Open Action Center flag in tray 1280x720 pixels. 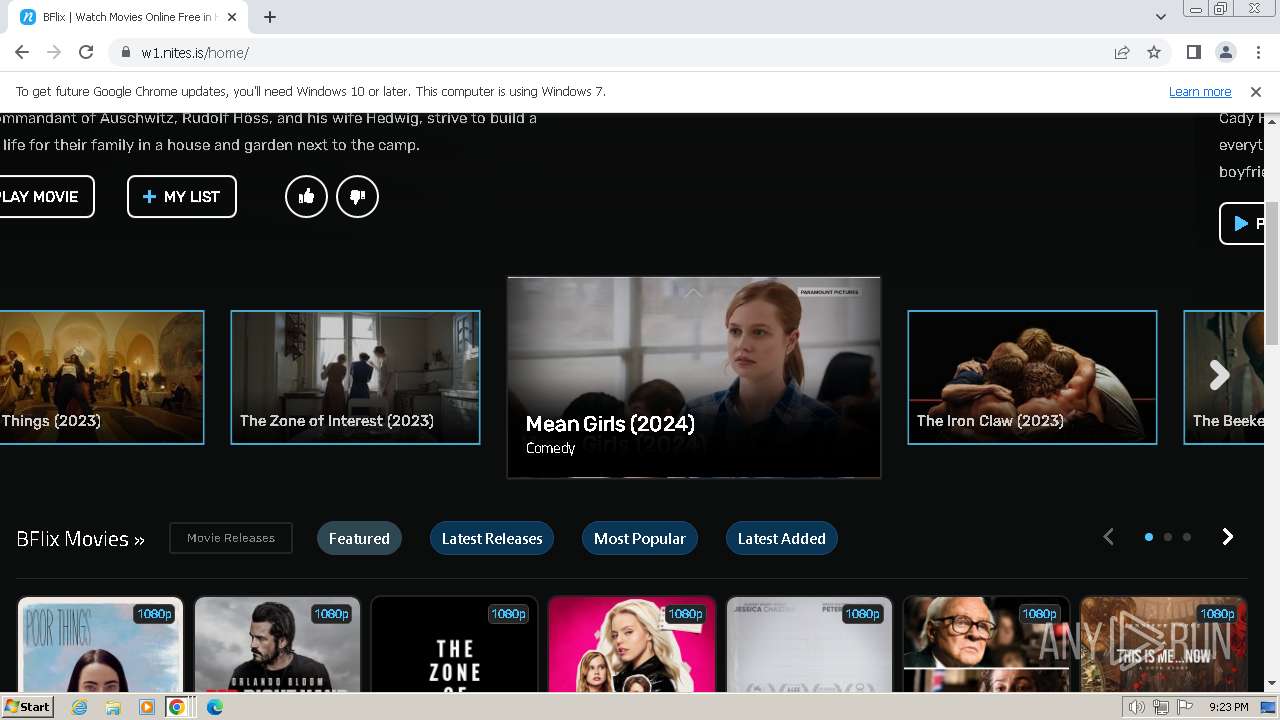click(x=1183, y=707)
